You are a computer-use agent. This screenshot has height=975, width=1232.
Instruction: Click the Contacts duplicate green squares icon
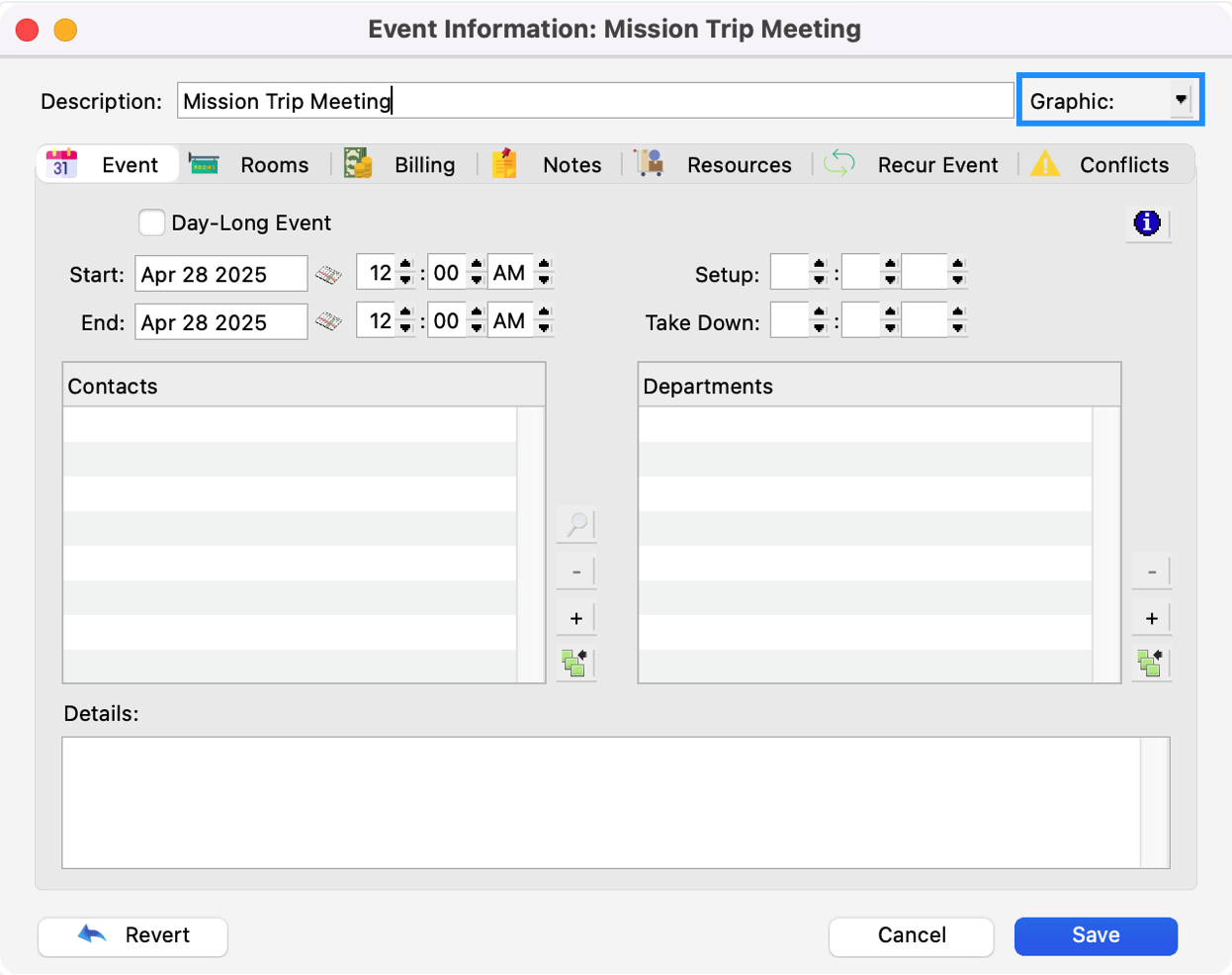coord(574,663)
